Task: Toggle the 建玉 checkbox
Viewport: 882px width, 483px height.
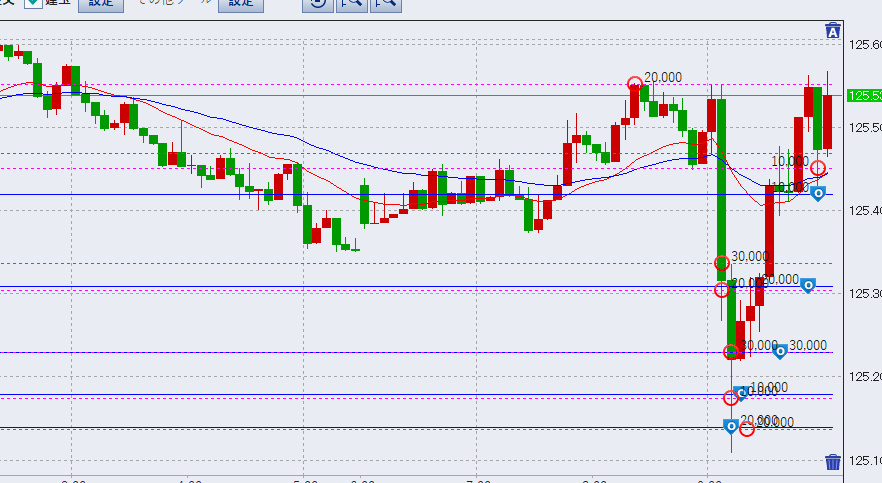Action: pos(32,4)
